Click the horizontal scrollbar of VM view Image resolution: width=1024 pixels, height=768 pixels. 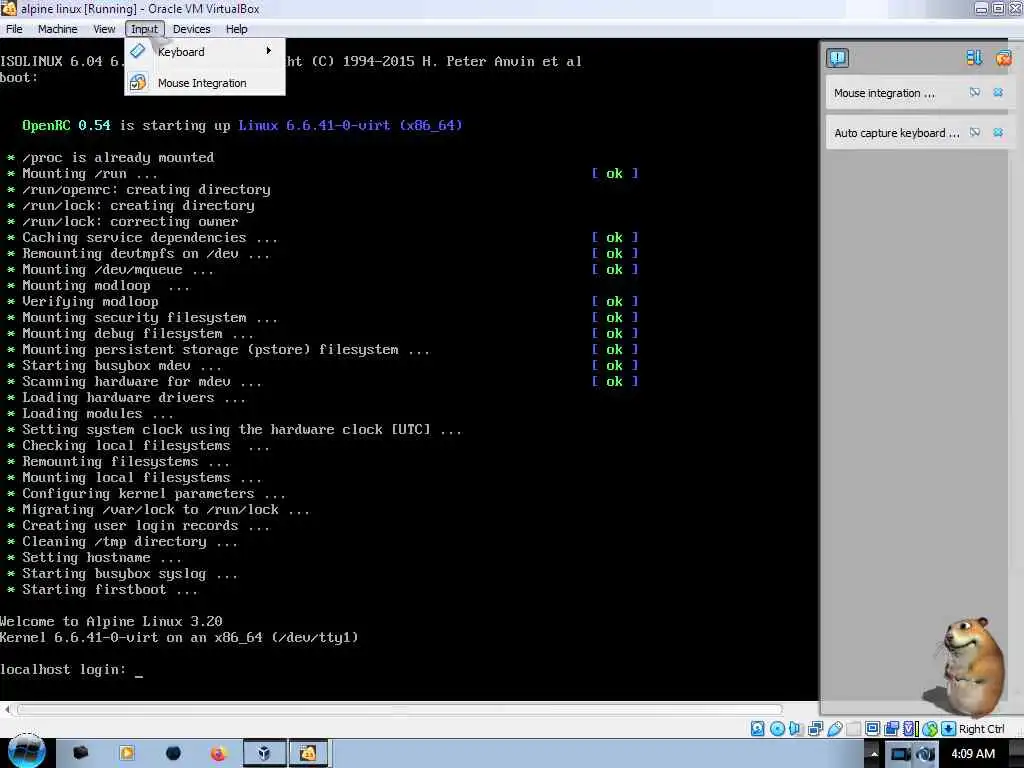[x=399, y=709]
